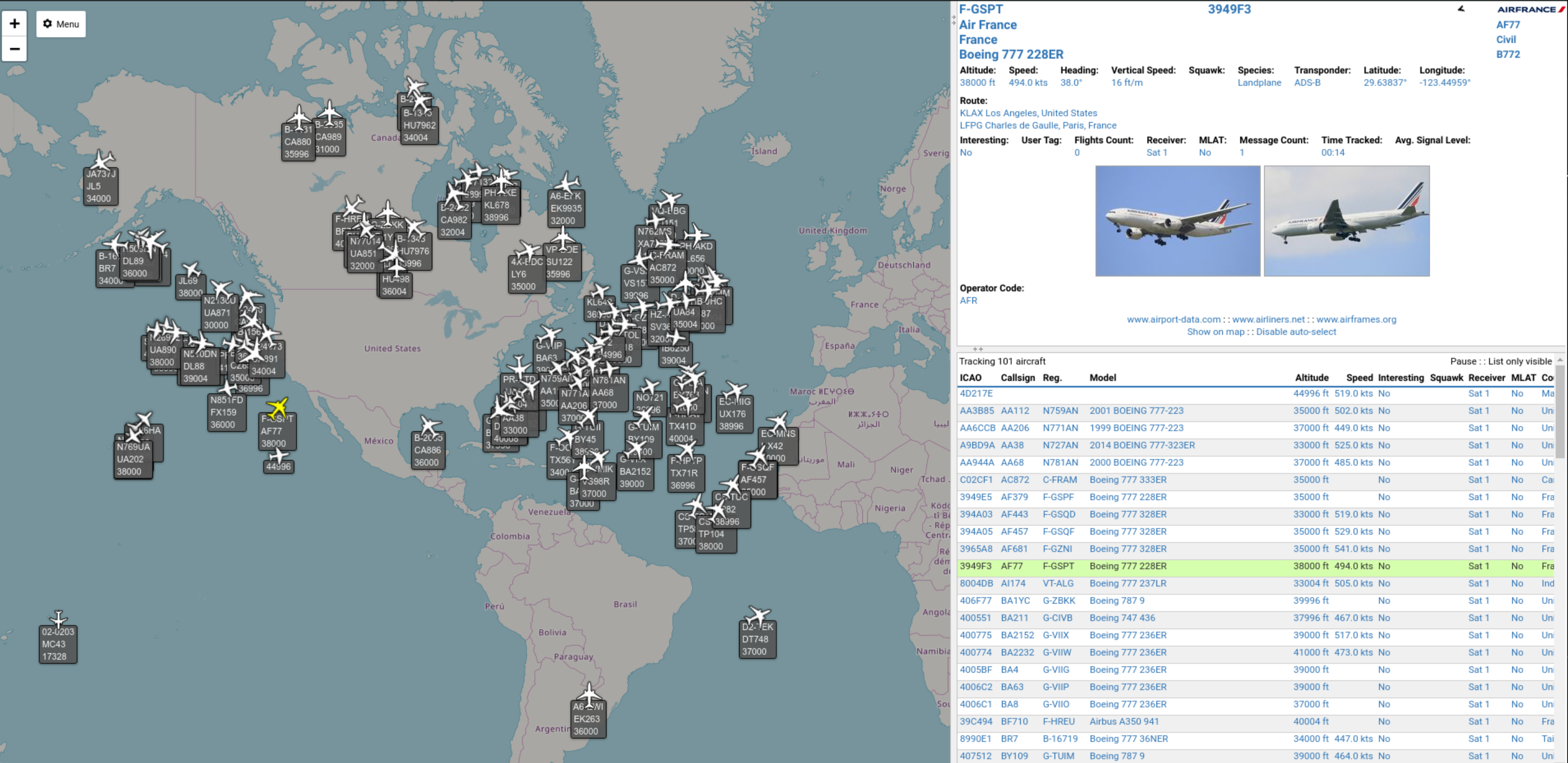Viewport: 1568px width, 763px height.
Task: Zoom out the map with minus button
Action: (15, 49)
